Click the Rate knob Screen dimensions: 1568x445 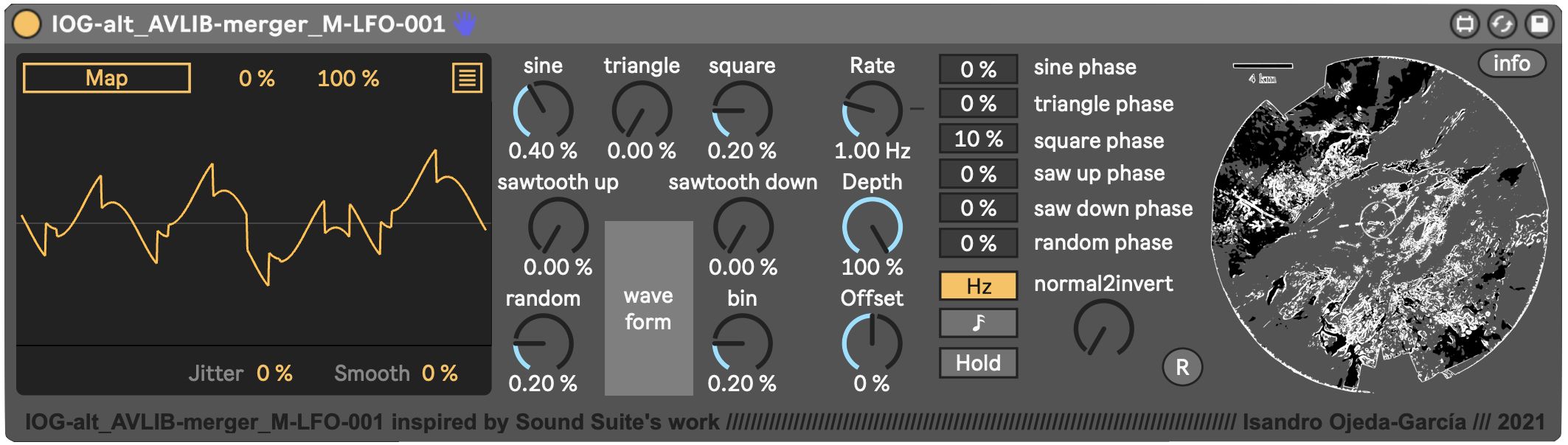point(872,111)
